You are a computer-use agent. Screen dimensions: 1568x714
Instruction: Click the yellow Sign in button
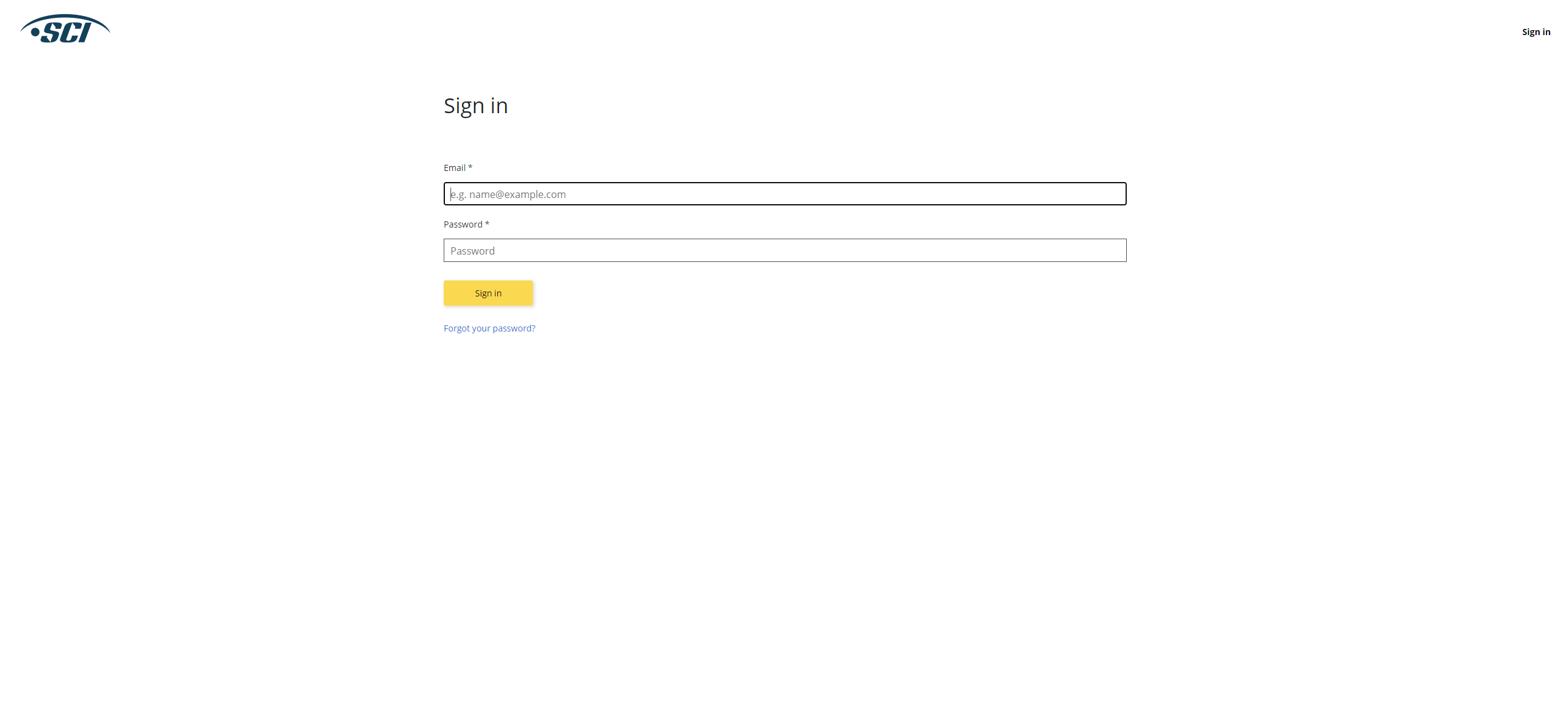click(488, 293)
